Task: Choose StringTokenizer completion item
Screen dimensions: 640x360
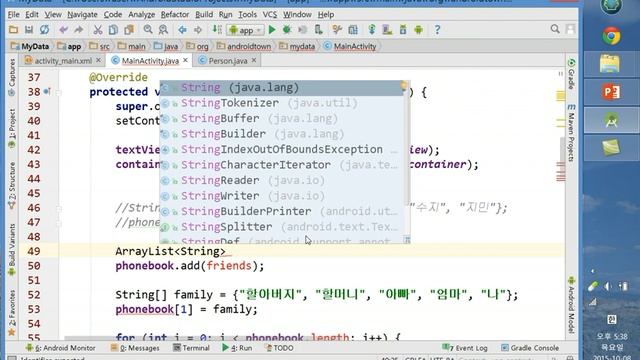Action: point(282,103)
